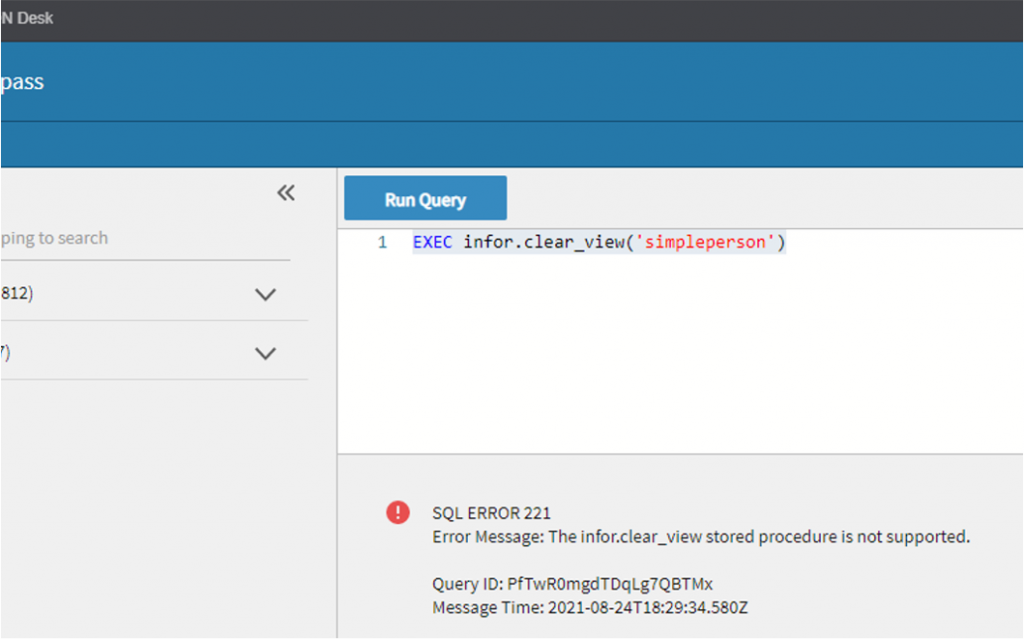1024x639 pixels.
Task: Click the divider between editor and results
Action: tap(680, 454)
